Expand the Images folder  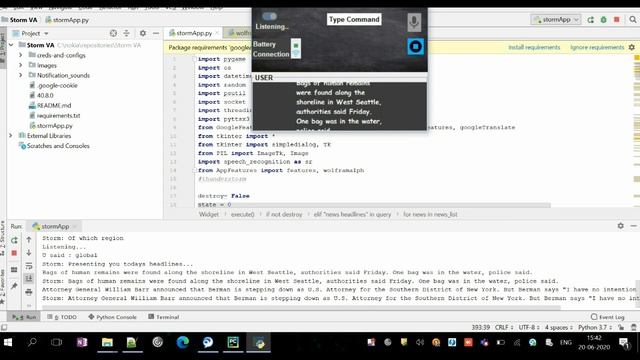click(x=20, y=65)
